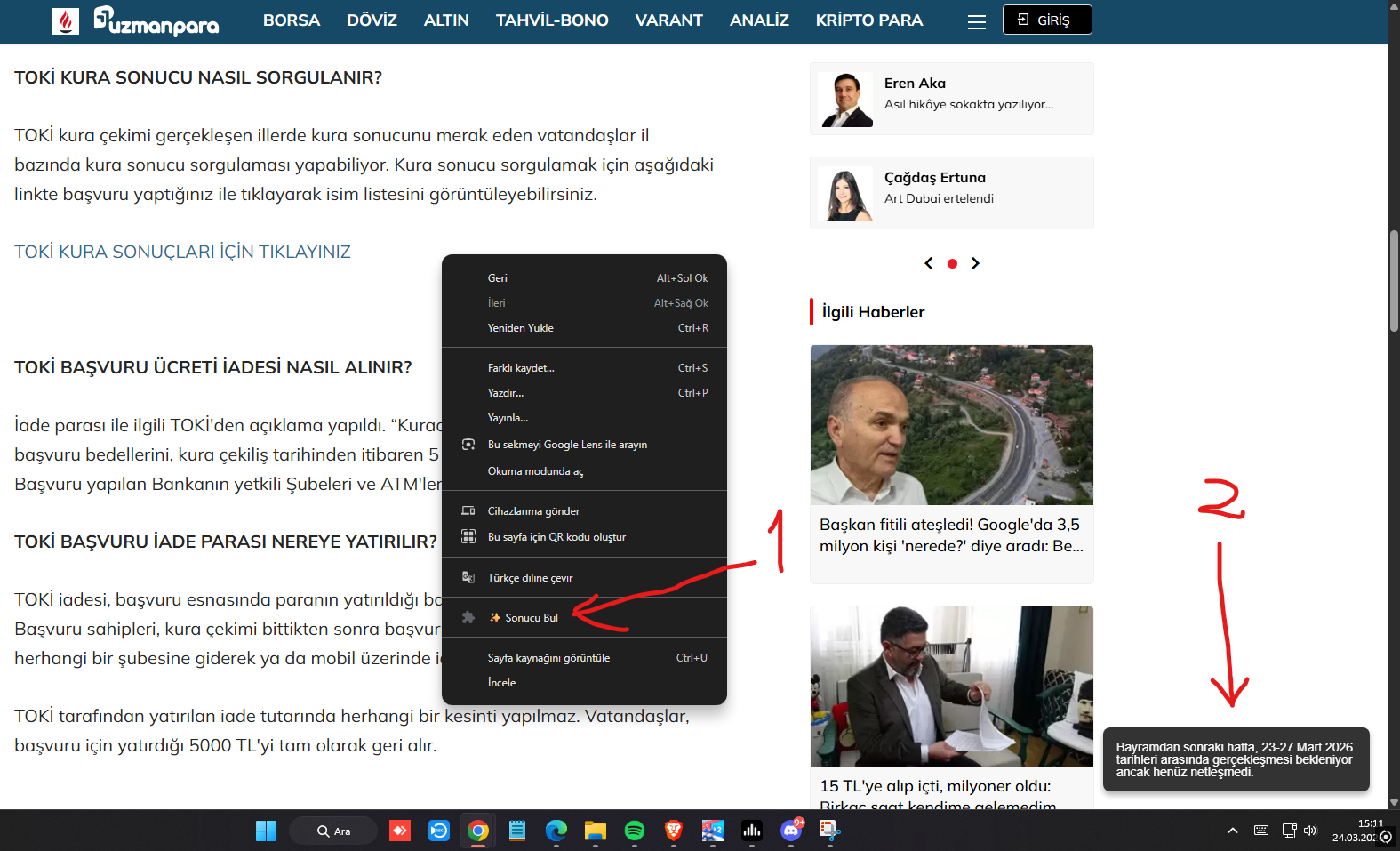
Task: Open AnyDesk from the taskbar
Action: (400, 831)
